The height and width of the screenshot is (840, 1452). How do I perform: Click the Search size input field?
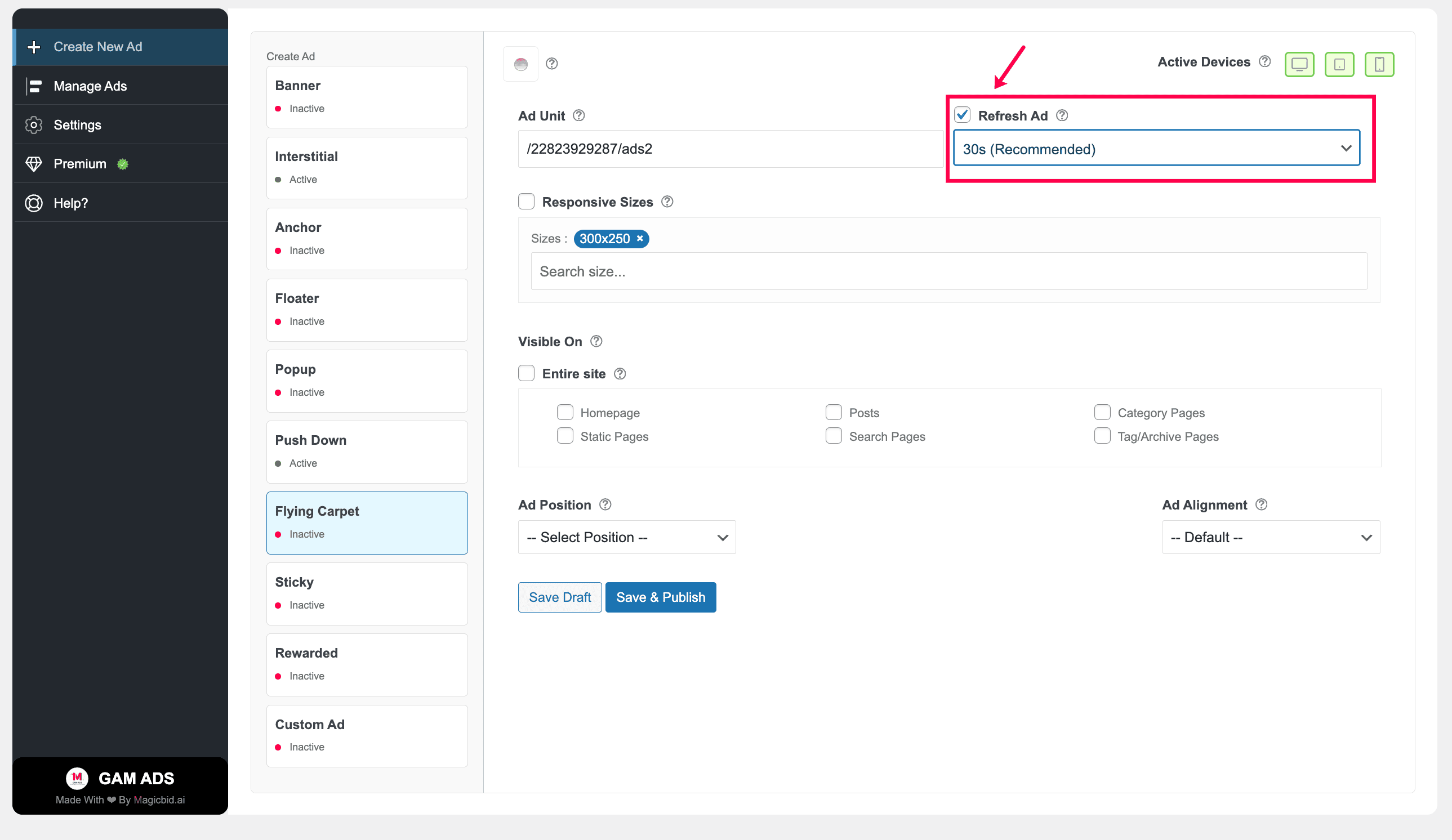pyautogui.click(x=948, y=271)
